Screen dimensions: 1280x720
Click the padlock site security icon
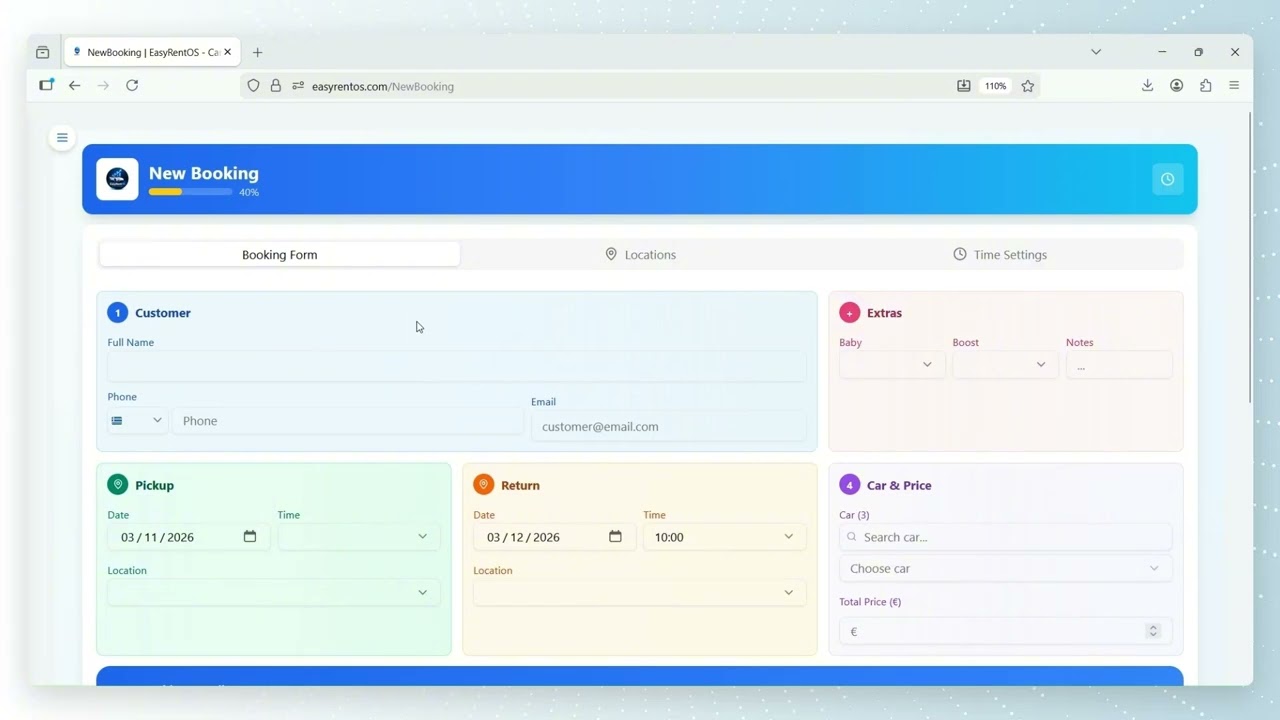(x=276, y=86)
